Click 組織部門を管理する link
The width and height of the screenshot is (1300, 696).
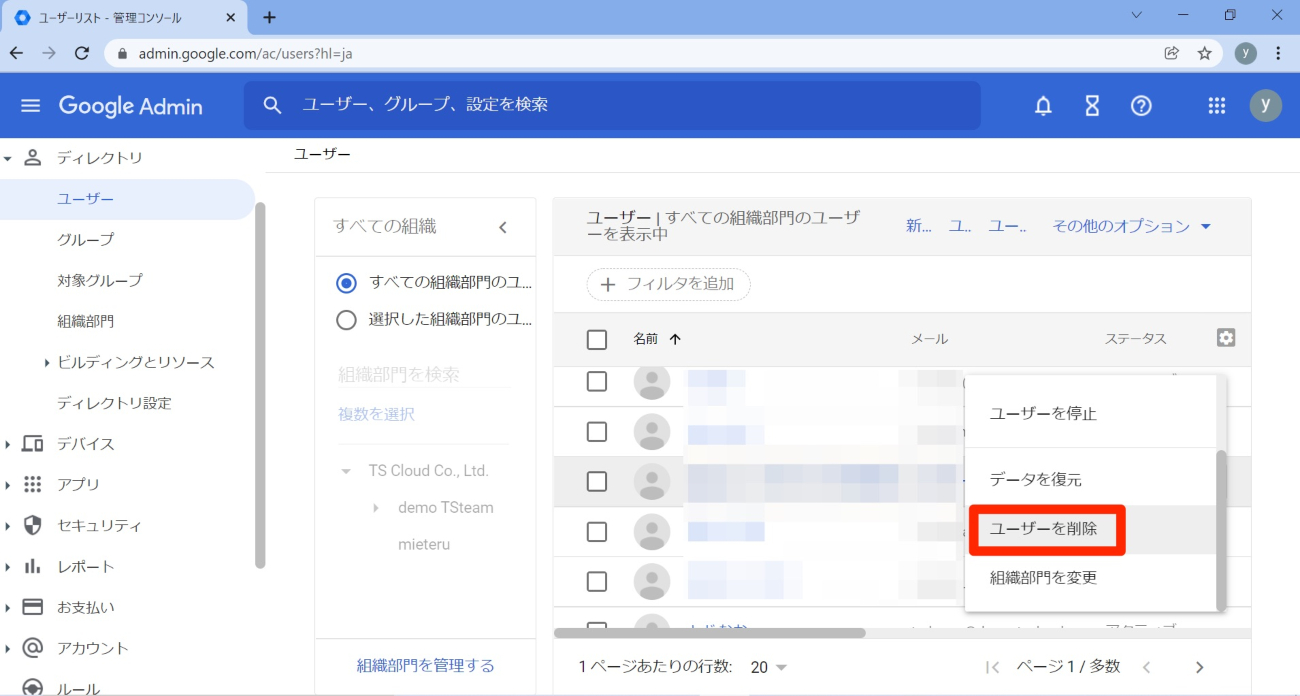[425, 666]
